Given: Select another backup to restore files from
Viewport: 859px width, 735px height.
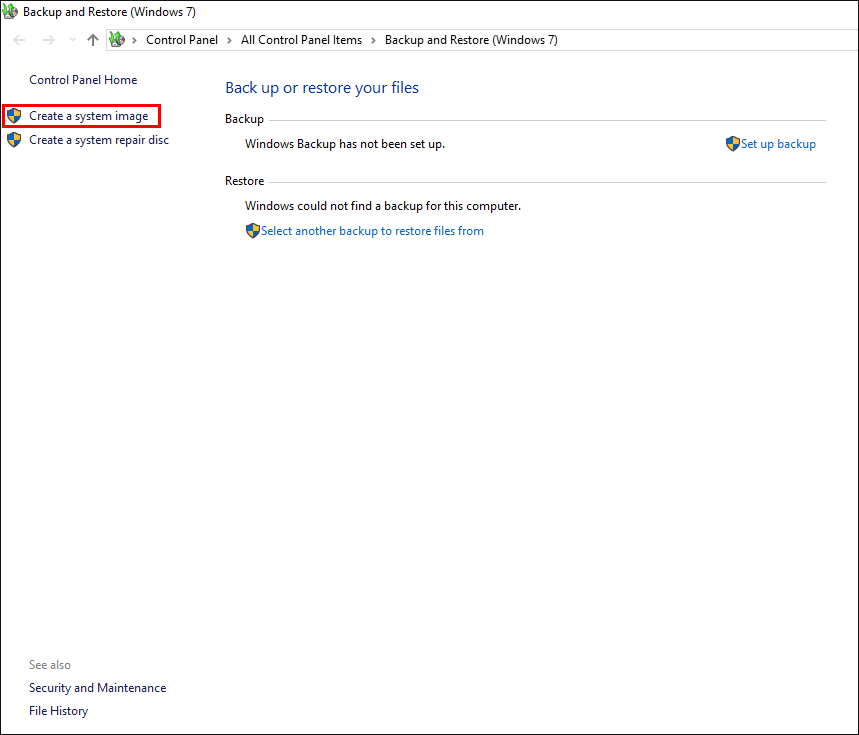Looking at the screenshot, I should tap(373, 231).
